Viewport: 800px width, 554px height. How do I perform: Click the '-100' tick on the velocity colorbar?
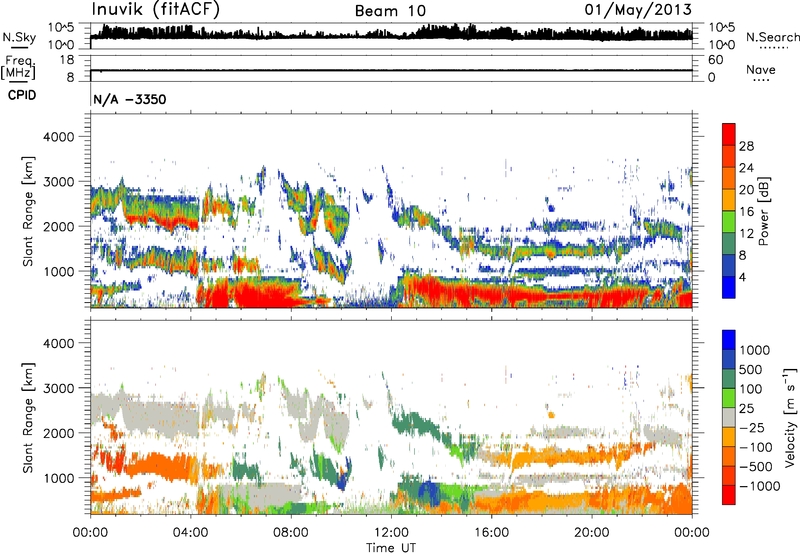pos(756,447)
